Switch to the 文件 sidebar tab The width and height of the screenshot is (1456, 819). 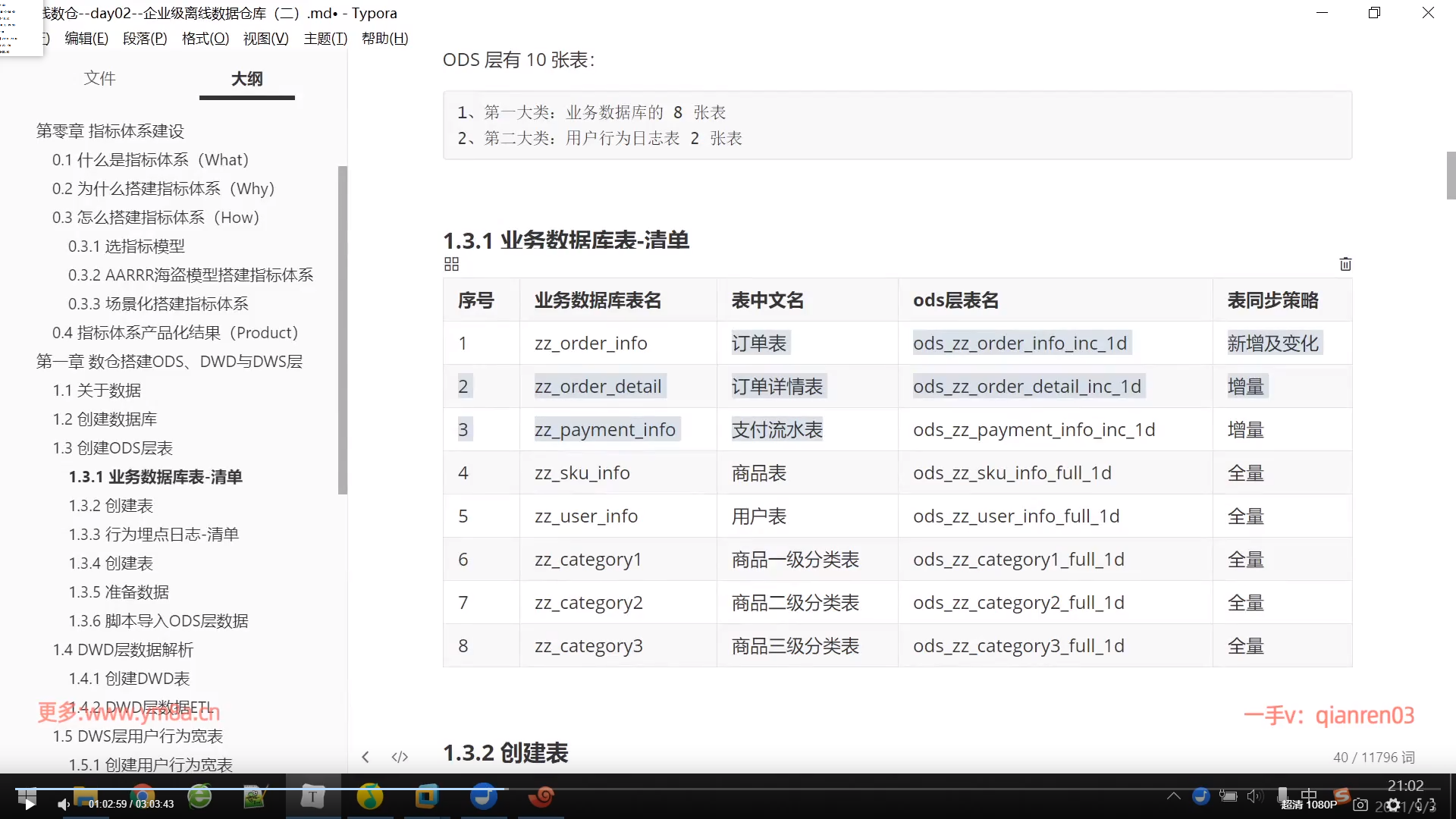(99, 78)
